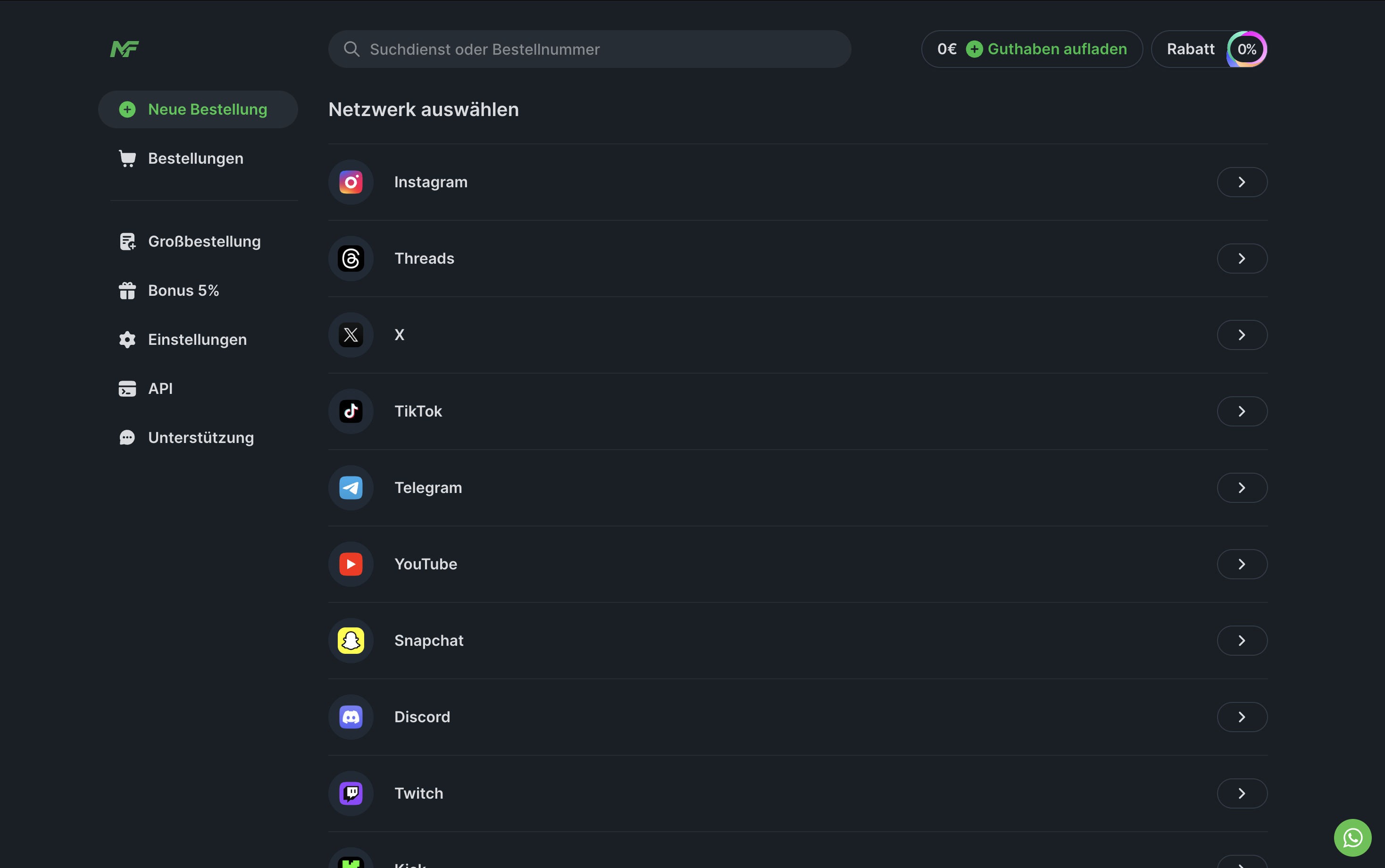The width and height of the screenshot is (1385, 868).
Task: Click the MF logo in the corner
Action: click(125, 50)
